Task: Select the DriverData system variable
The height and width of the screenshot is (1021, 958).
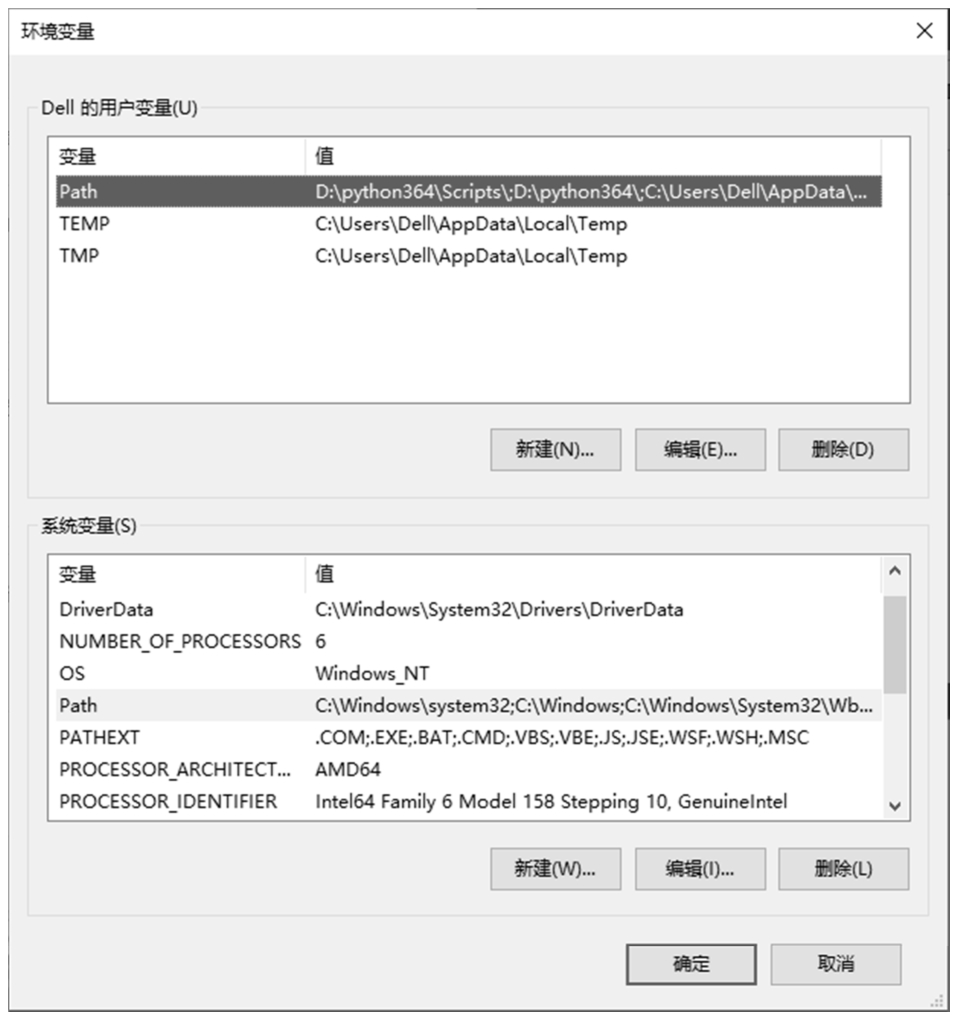Action: tap(469, 609)
